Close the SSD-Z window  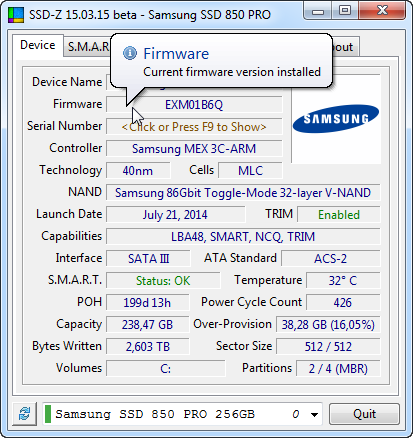coord(382,11)
